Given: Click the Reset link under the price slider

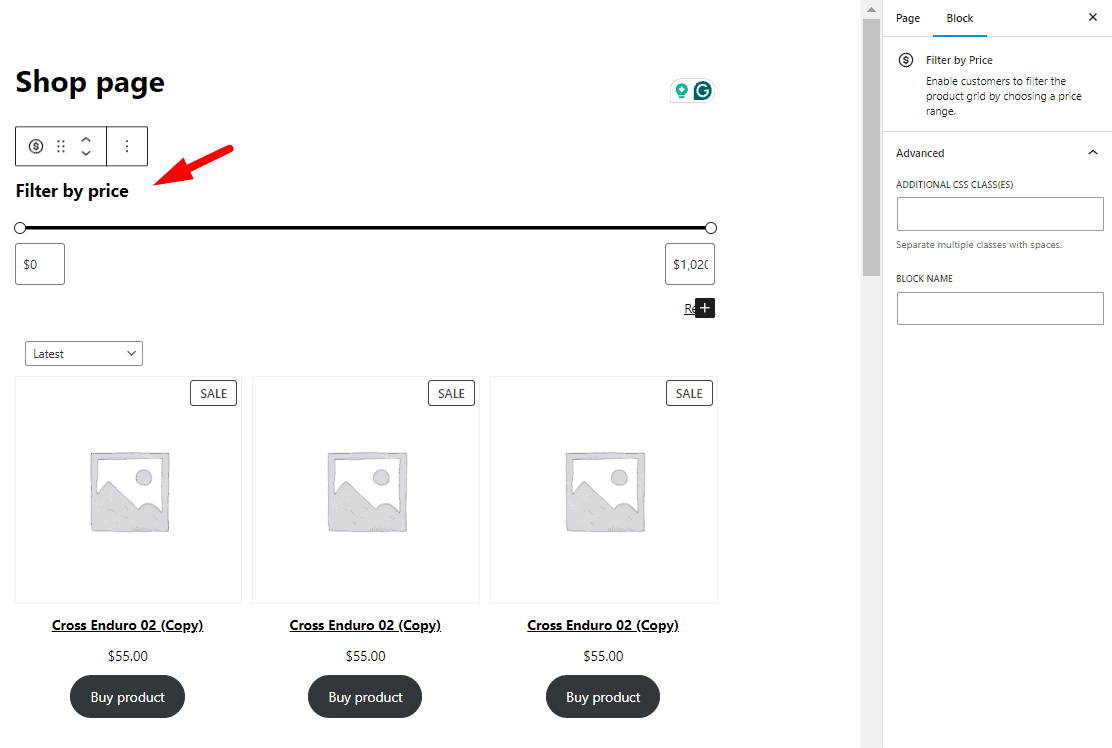Looking at the screenshot, I should tap(692, 308).
